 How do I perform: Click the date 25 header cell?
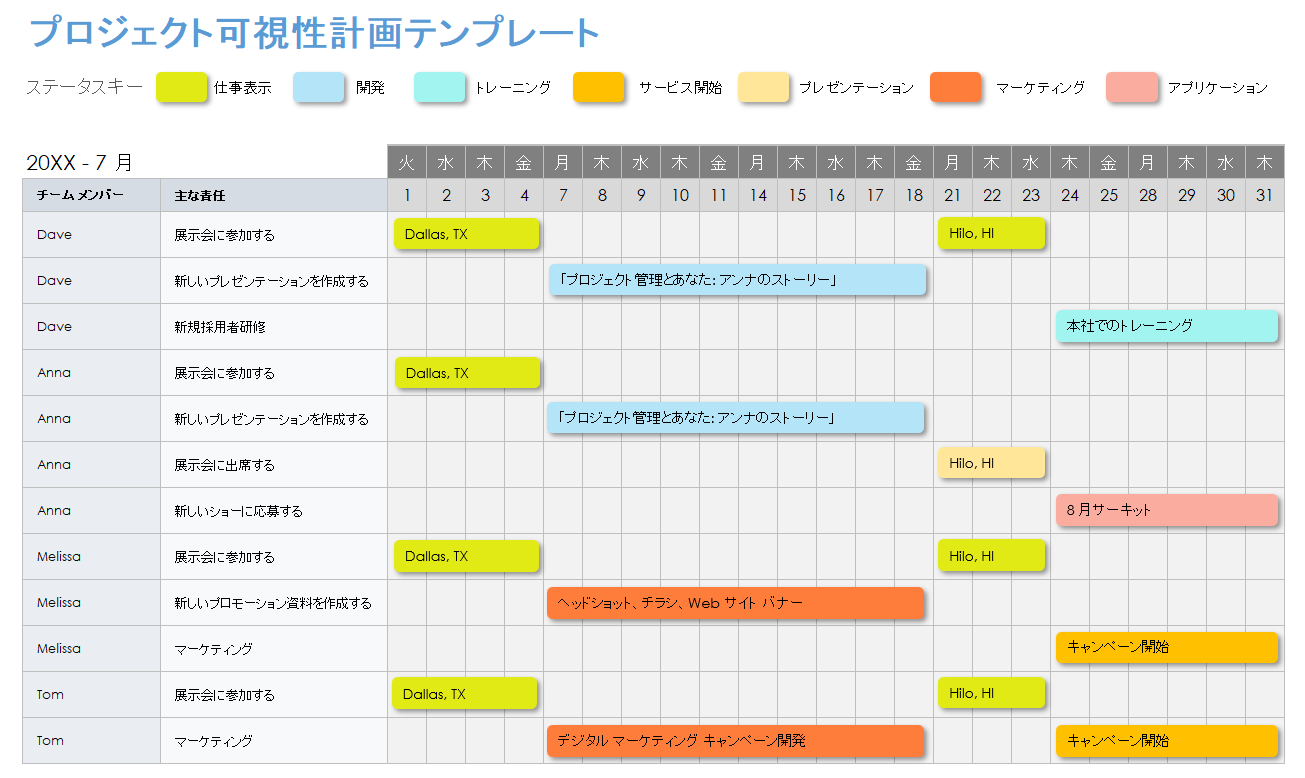[1109, 195]
